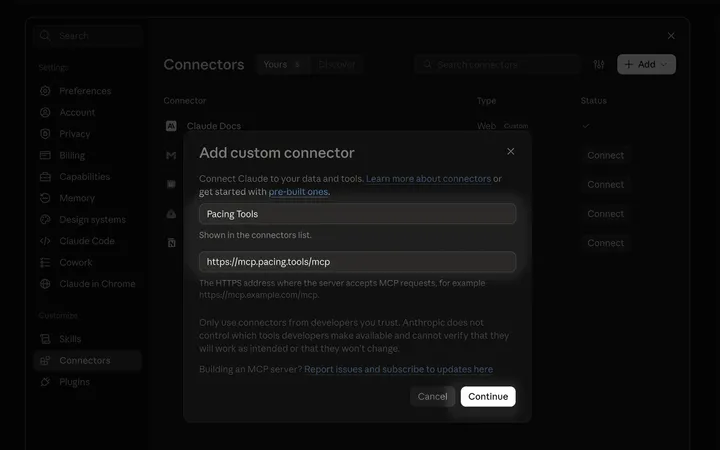720x450 pixels.
Task: Click the Status column header
Action: click(593, 101)
